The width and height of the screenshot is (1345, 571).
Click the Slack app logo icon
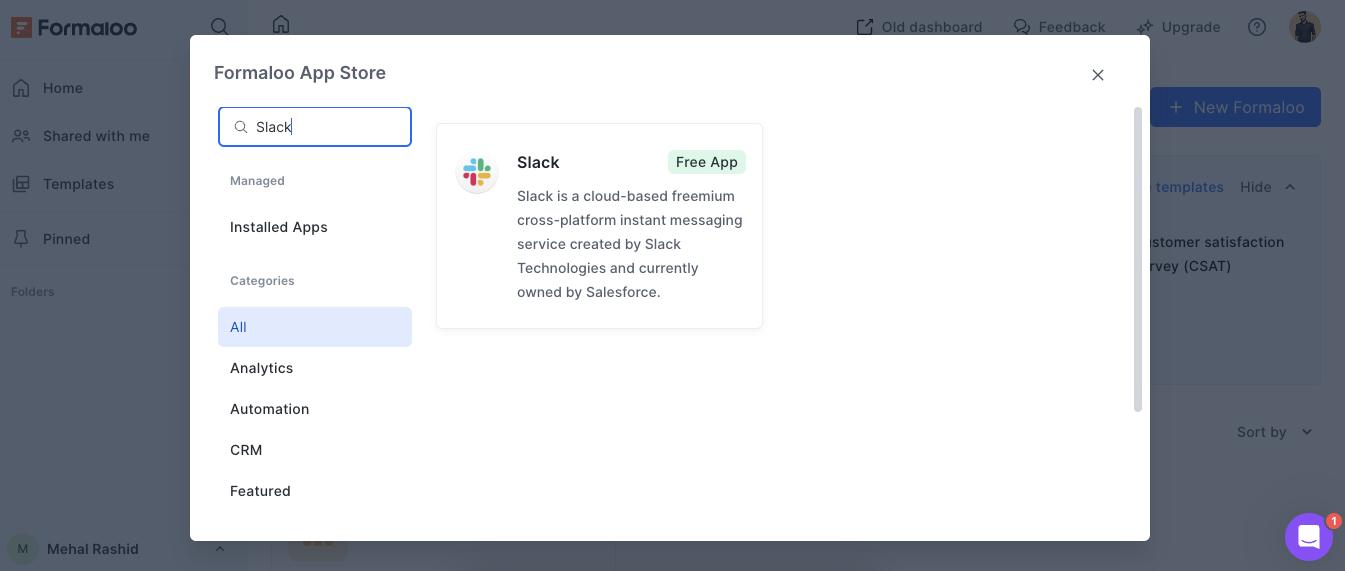477,173
